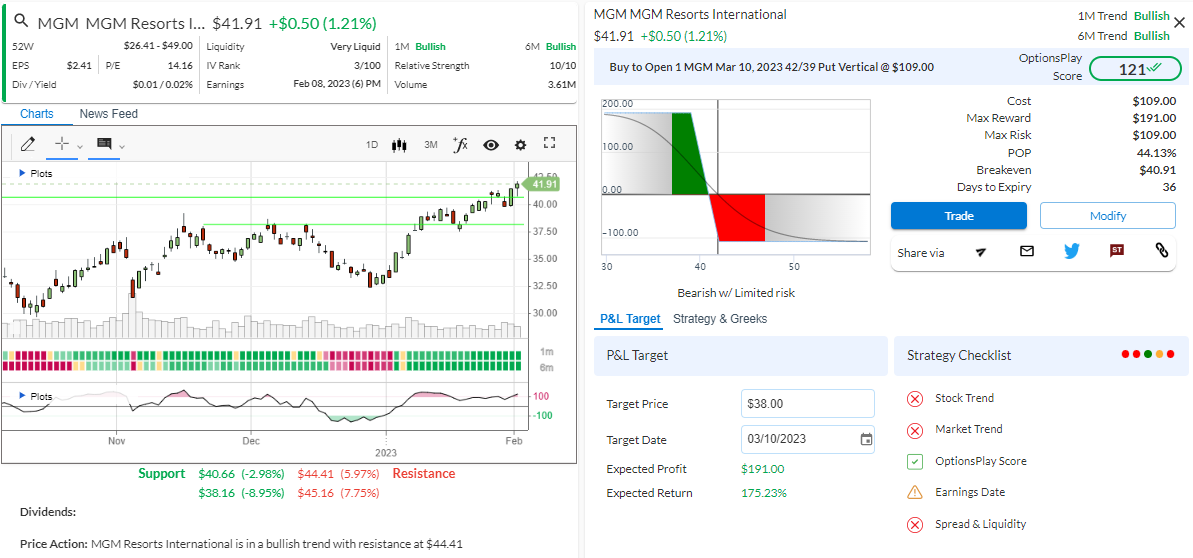Viewport: 1193px width, 558px height.
Task: Switch to the News Feed tab
Action: pyautogui.click(x=109, y=113)
